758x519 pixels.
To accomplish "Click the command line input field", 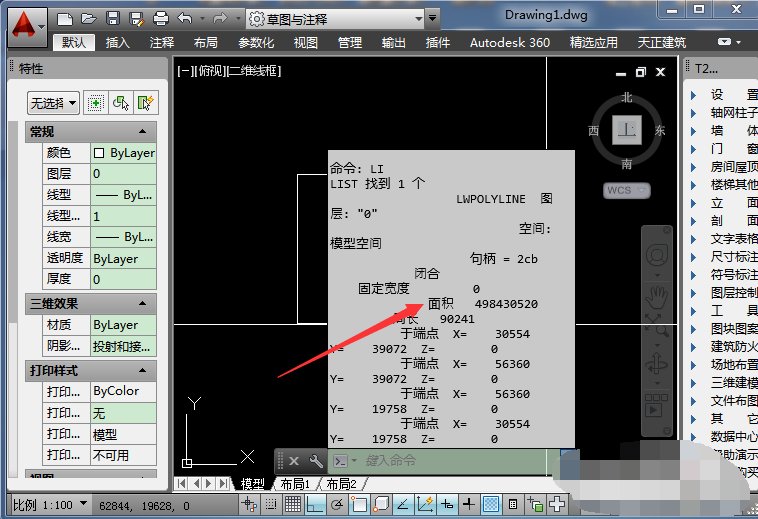I will click(x=450, y=461).
